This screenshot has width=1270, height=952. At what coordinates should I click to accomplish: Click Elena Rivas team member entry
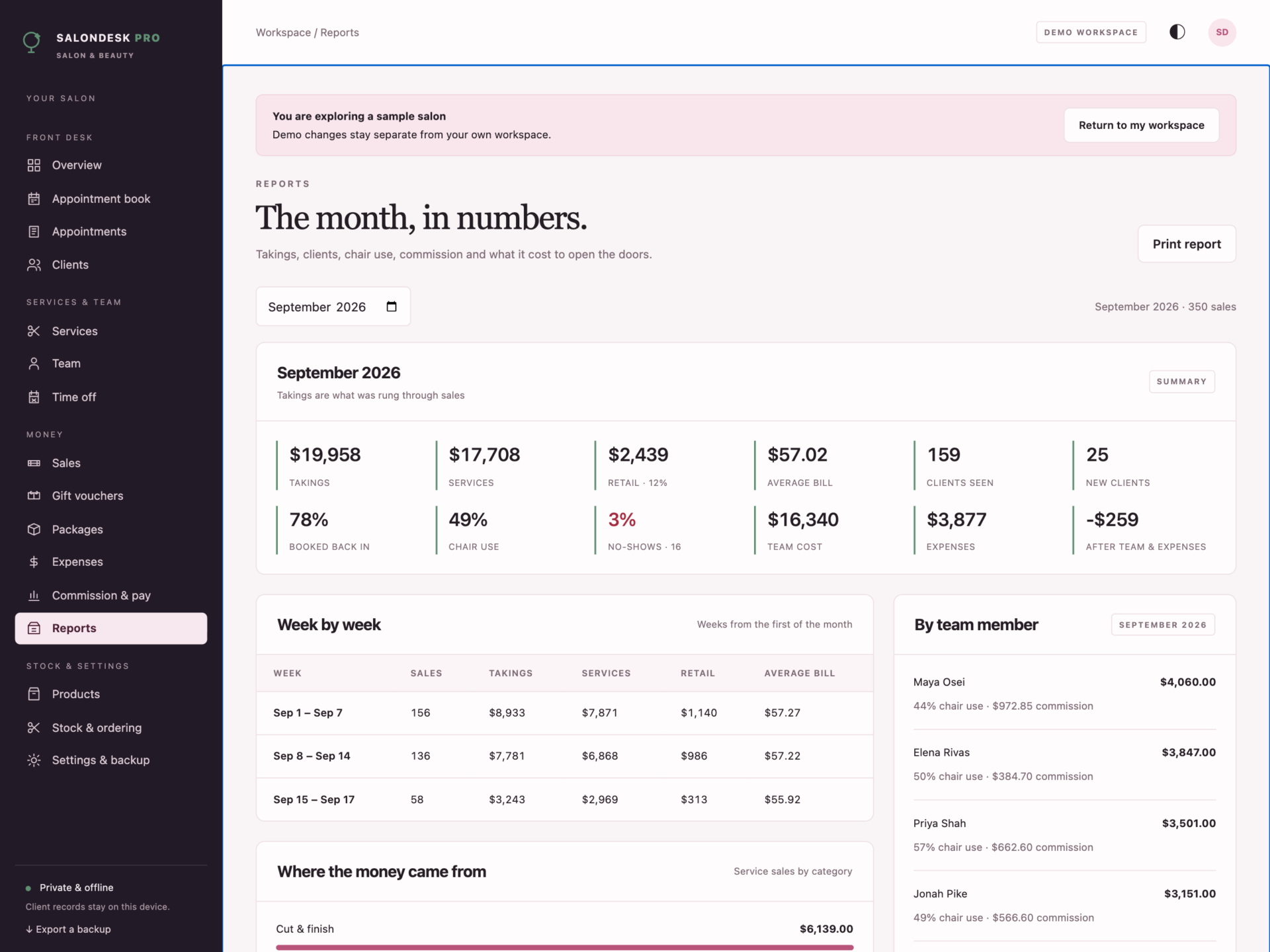1064,764
